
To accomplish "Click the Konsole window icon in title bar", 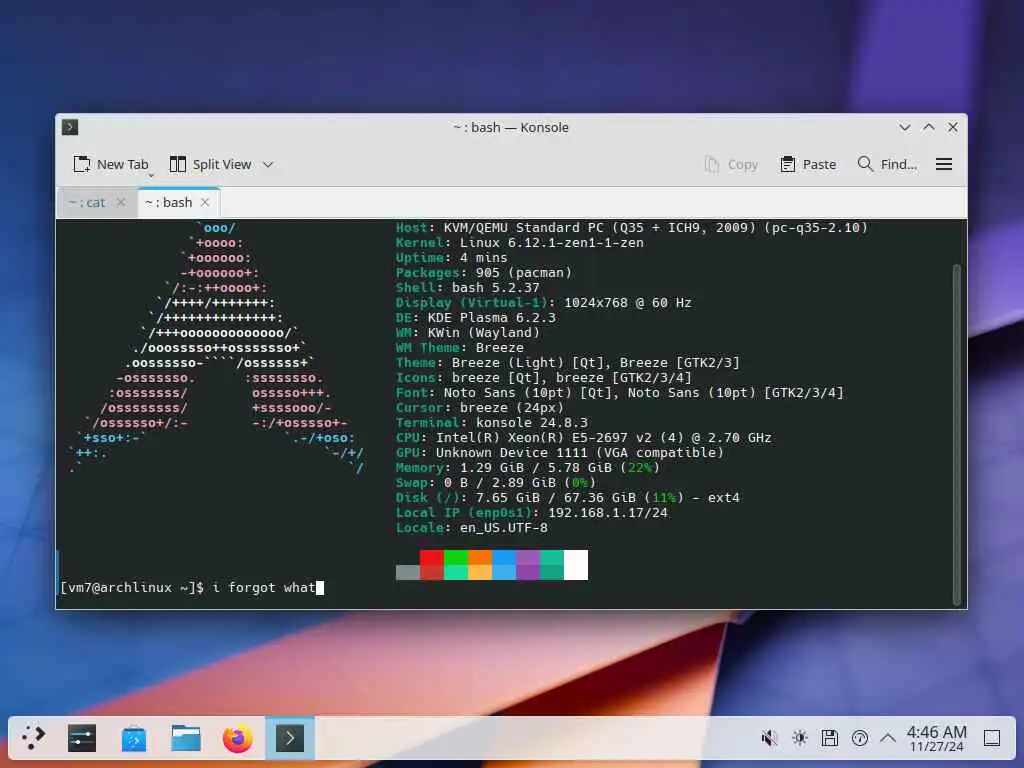I will (70, 127).
